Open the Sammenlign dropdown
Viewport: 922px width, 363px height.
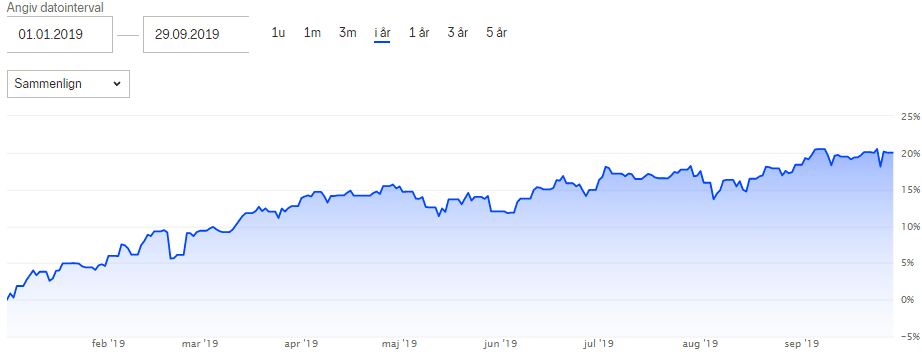(x=68, y=84)
